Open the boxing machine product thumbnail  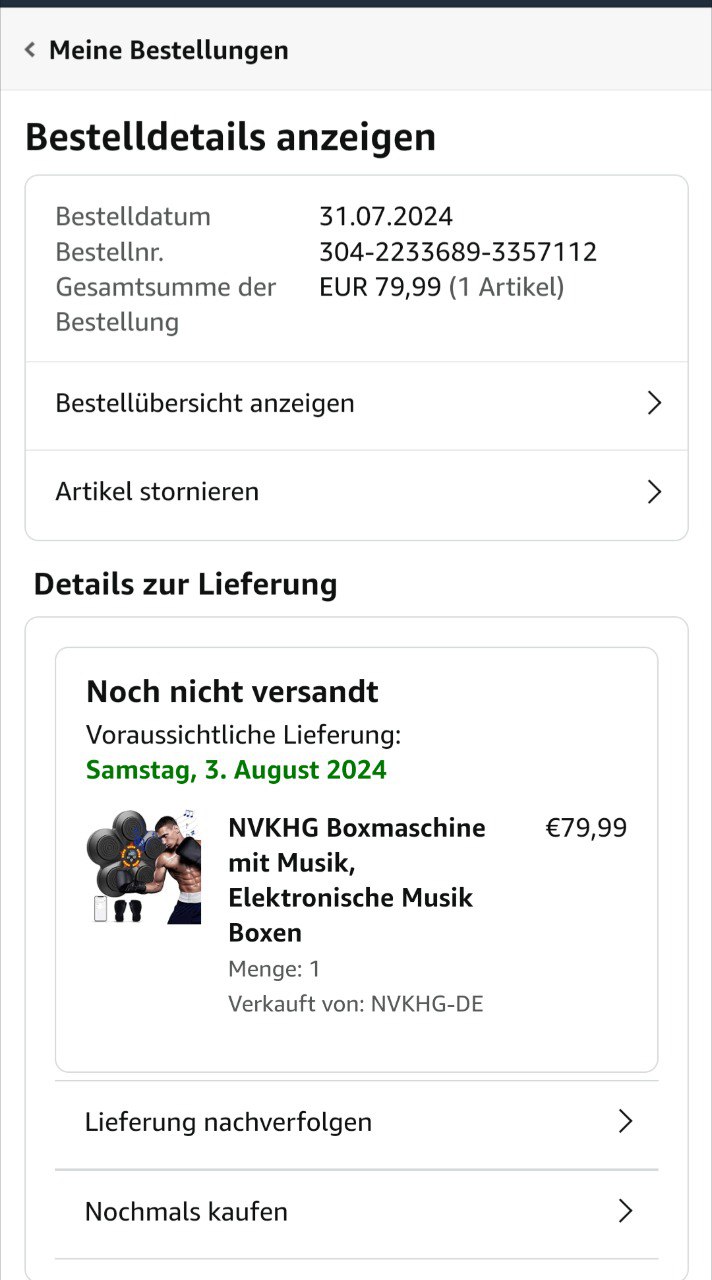pos(143,867)
